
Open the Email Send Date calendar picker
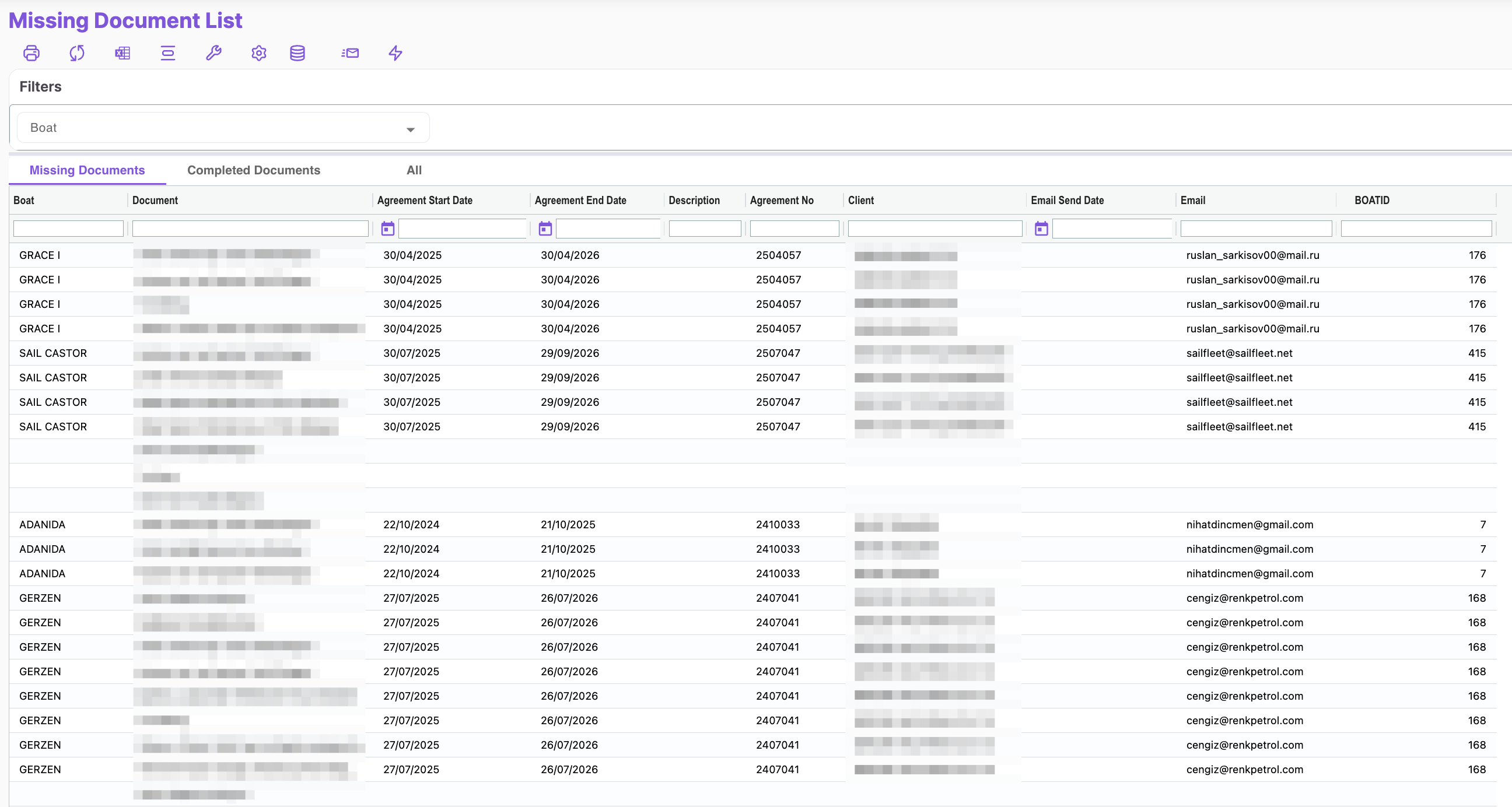pyautogui.click(x=1041, y=229)
